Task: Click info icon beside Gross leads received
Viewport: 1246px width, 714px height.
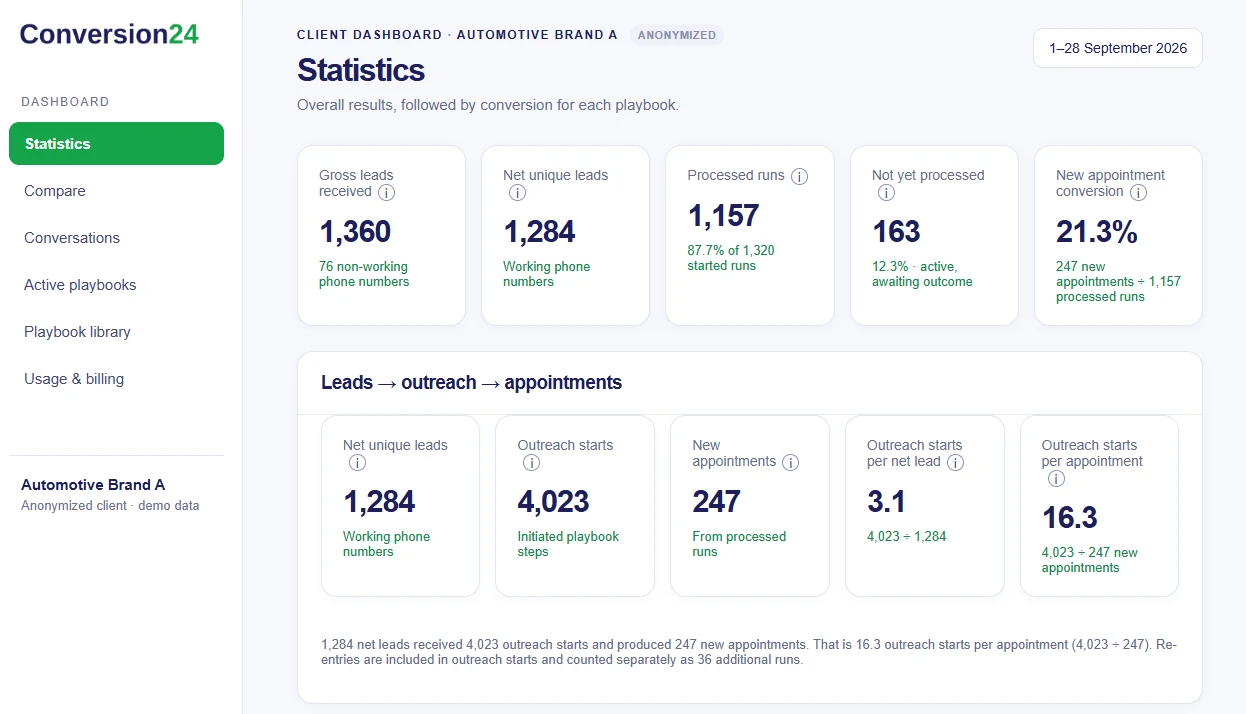Action: coord(387,192)
